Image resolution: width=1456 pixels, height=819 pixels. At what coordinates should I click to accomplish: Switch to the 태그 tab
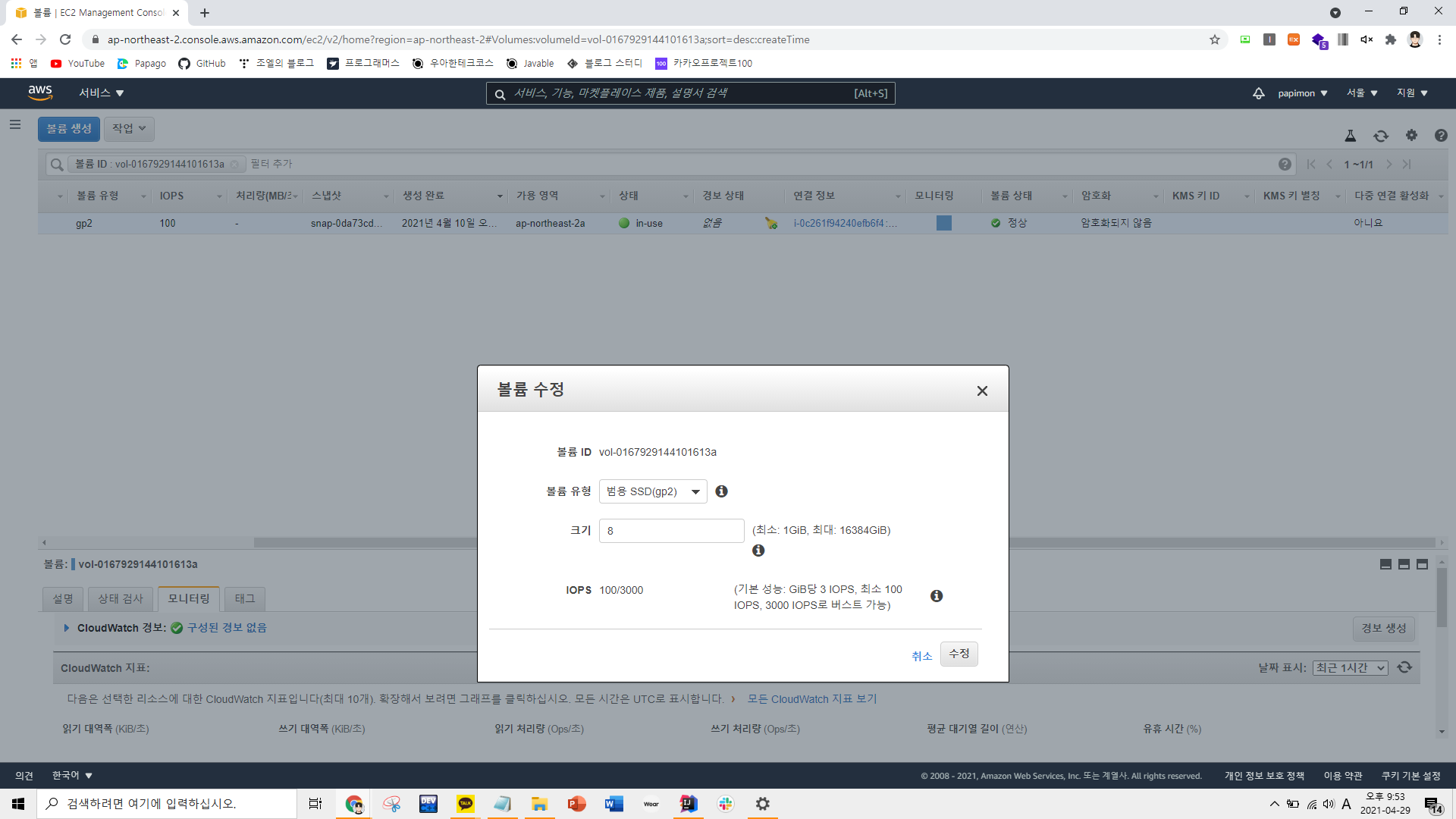(245, 598)
